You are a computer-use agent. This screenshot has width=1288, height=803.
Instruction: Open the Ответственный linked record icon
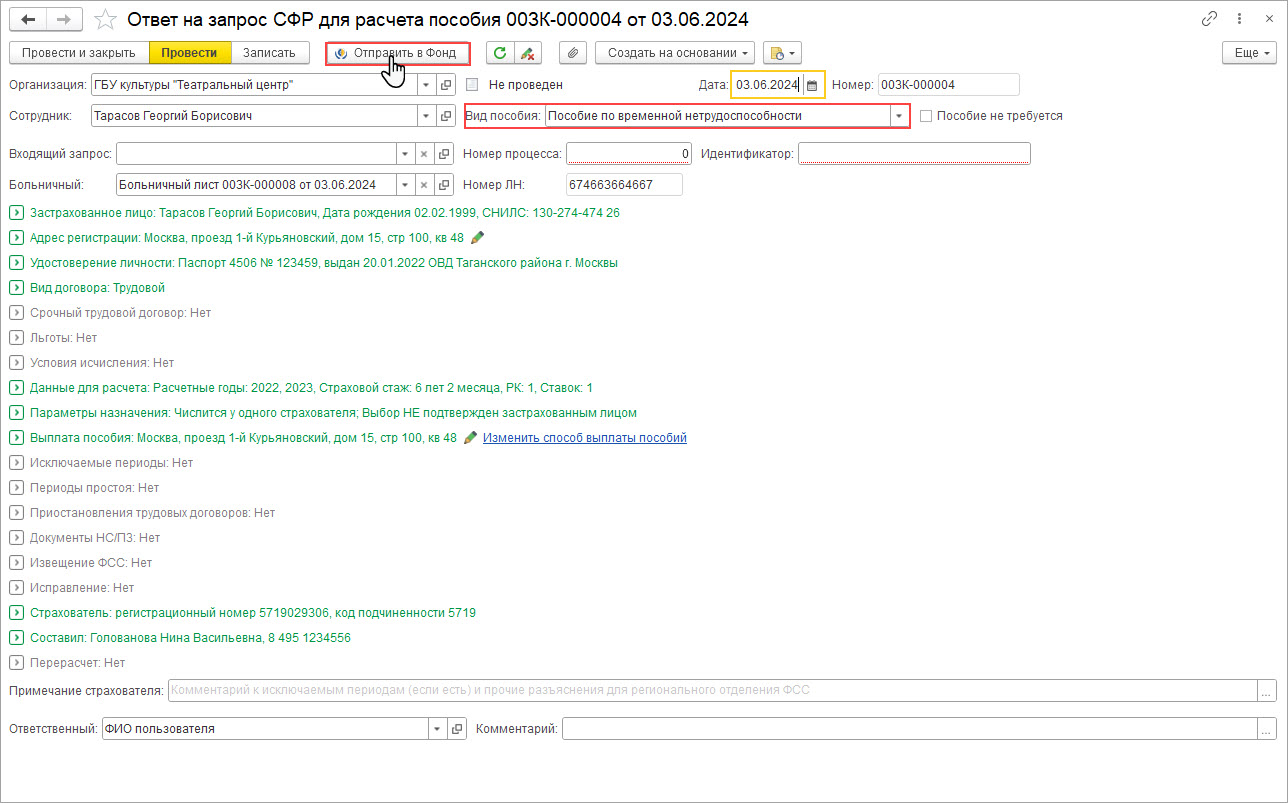pos(457,729)
